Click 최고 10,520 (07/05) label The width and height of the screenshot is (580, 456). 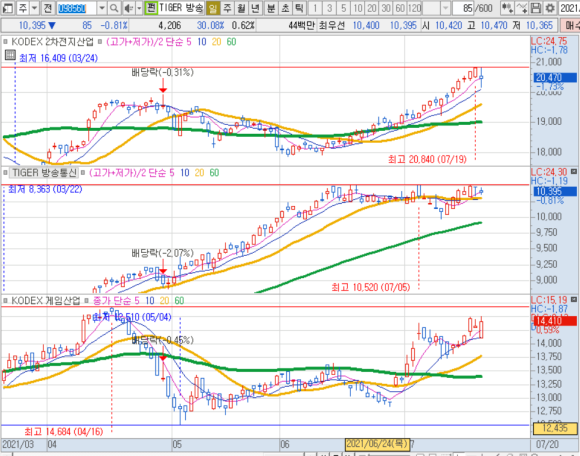click(x=371, y=287)
